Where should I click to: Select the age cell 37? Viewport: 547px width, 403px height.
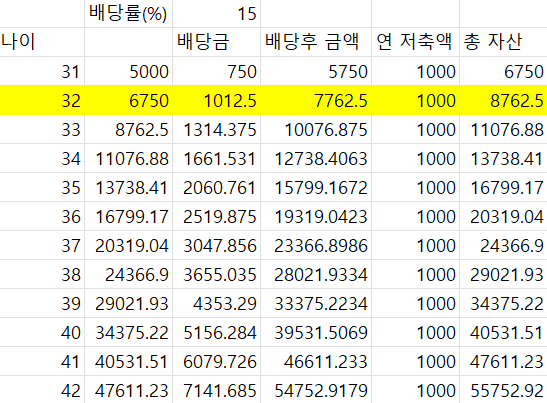42,245
